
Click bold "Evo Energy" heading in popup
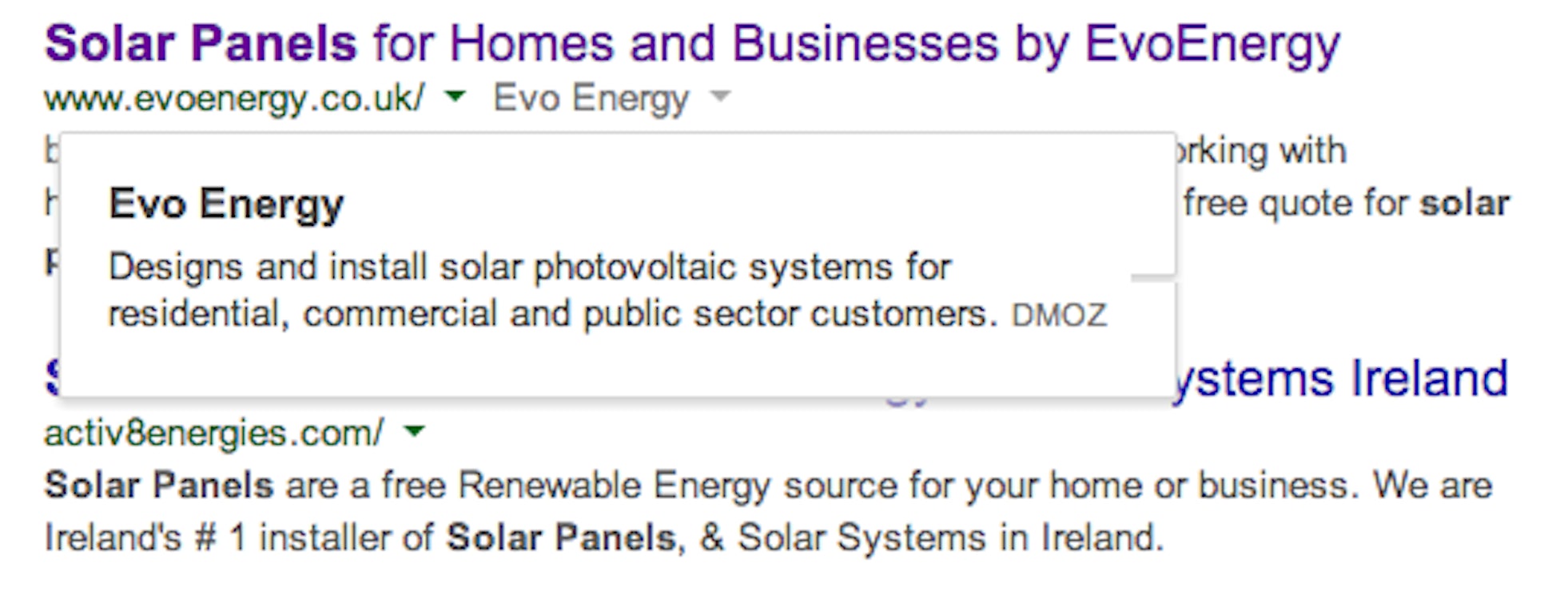226,204
